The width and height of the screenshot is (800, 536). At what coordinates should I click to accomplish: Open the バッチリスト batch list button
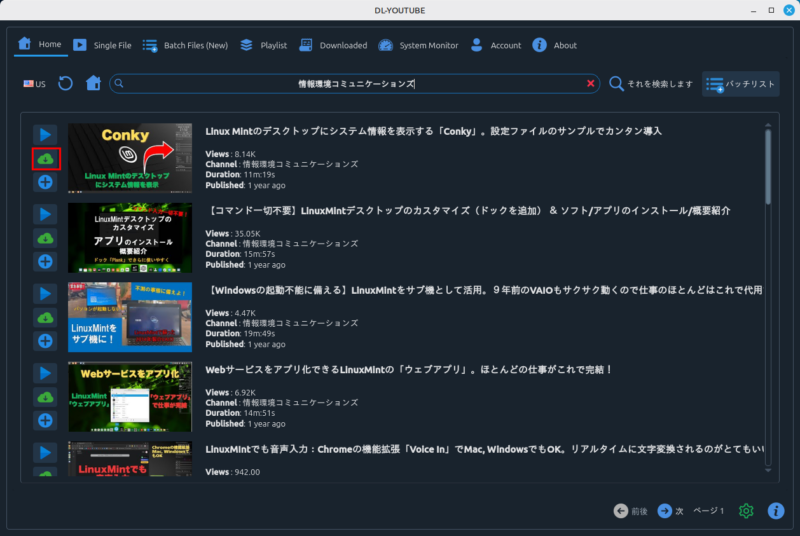tap(740, 84)
